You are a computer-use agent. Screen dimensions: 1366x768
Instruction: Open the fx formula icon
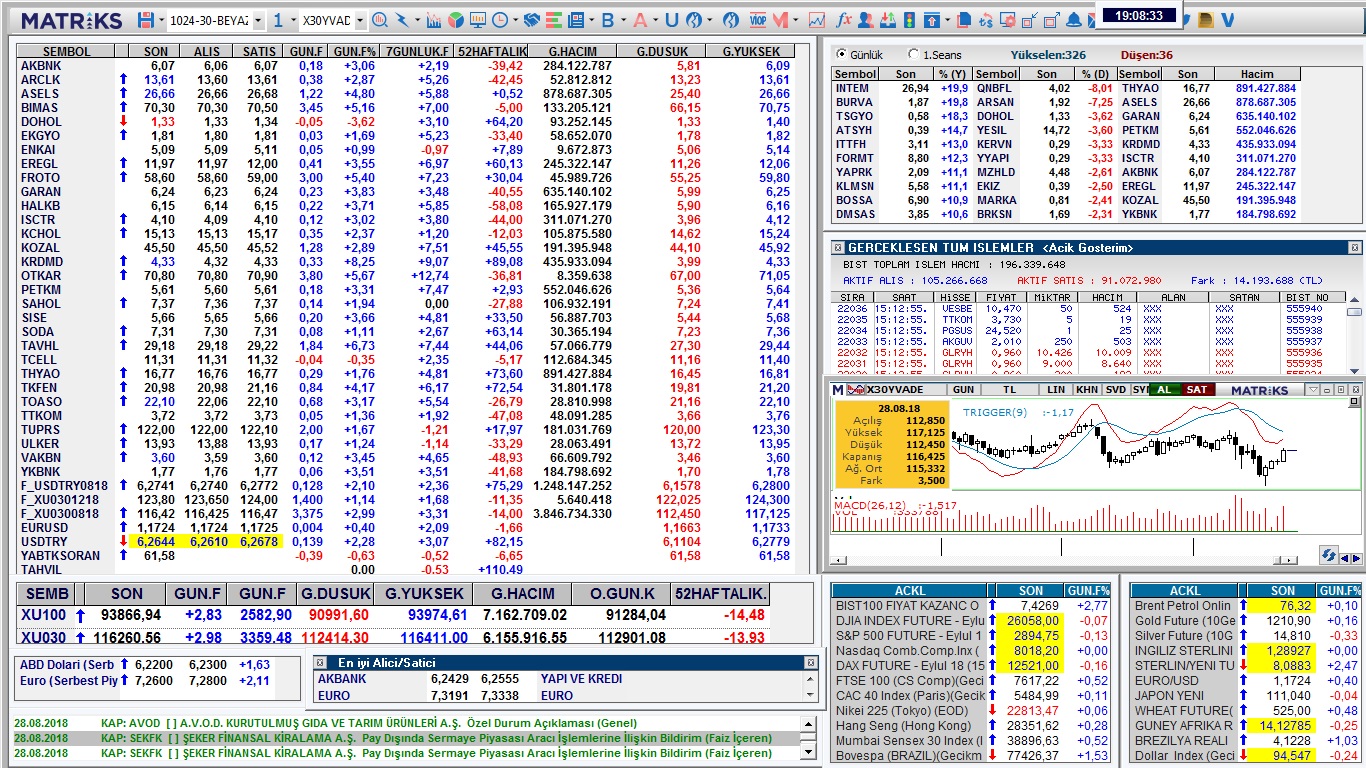tap(843, 20)
